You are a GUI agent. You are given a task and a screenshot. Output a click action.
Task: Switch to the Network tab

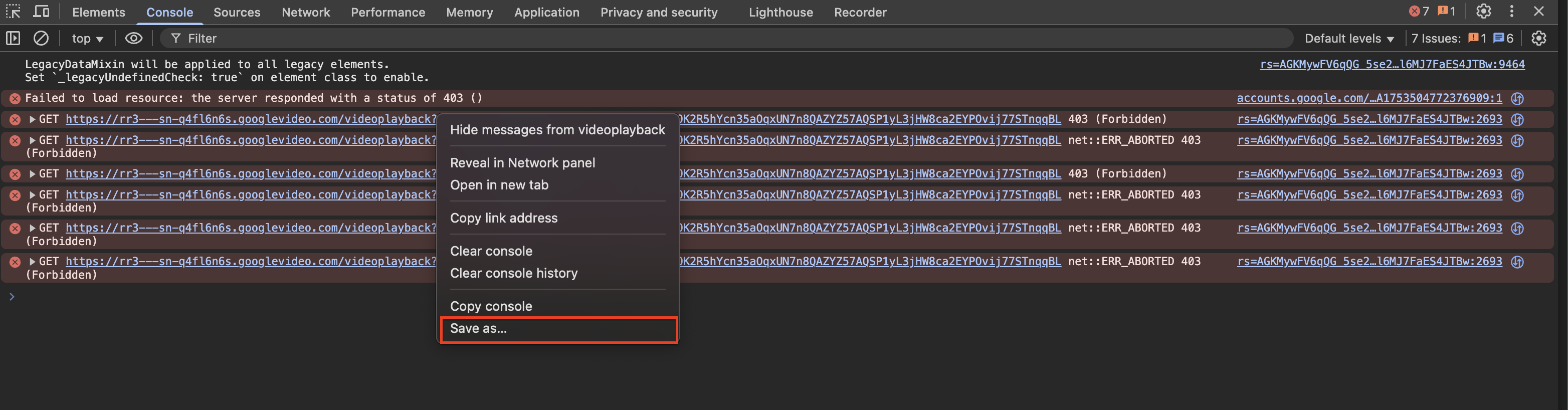306,12
